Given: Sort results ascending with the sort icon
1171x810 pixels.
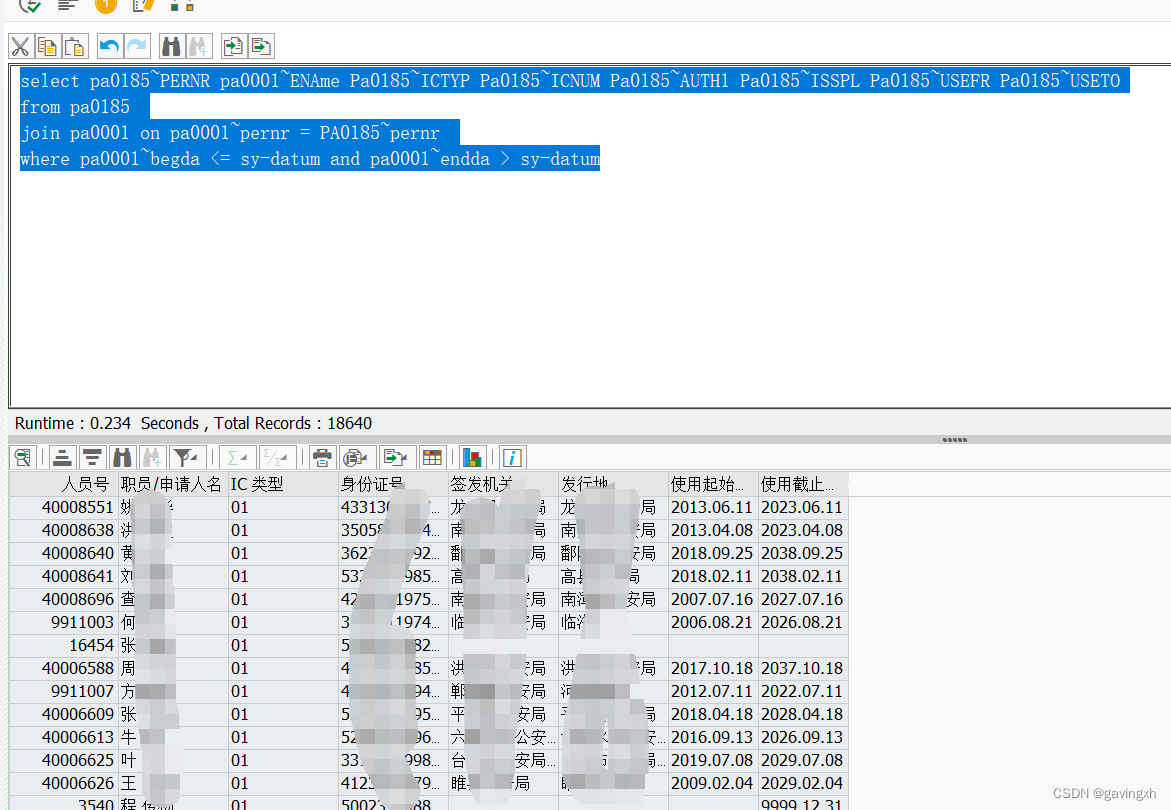Looking at the screenshot, I should coord(62,457).
